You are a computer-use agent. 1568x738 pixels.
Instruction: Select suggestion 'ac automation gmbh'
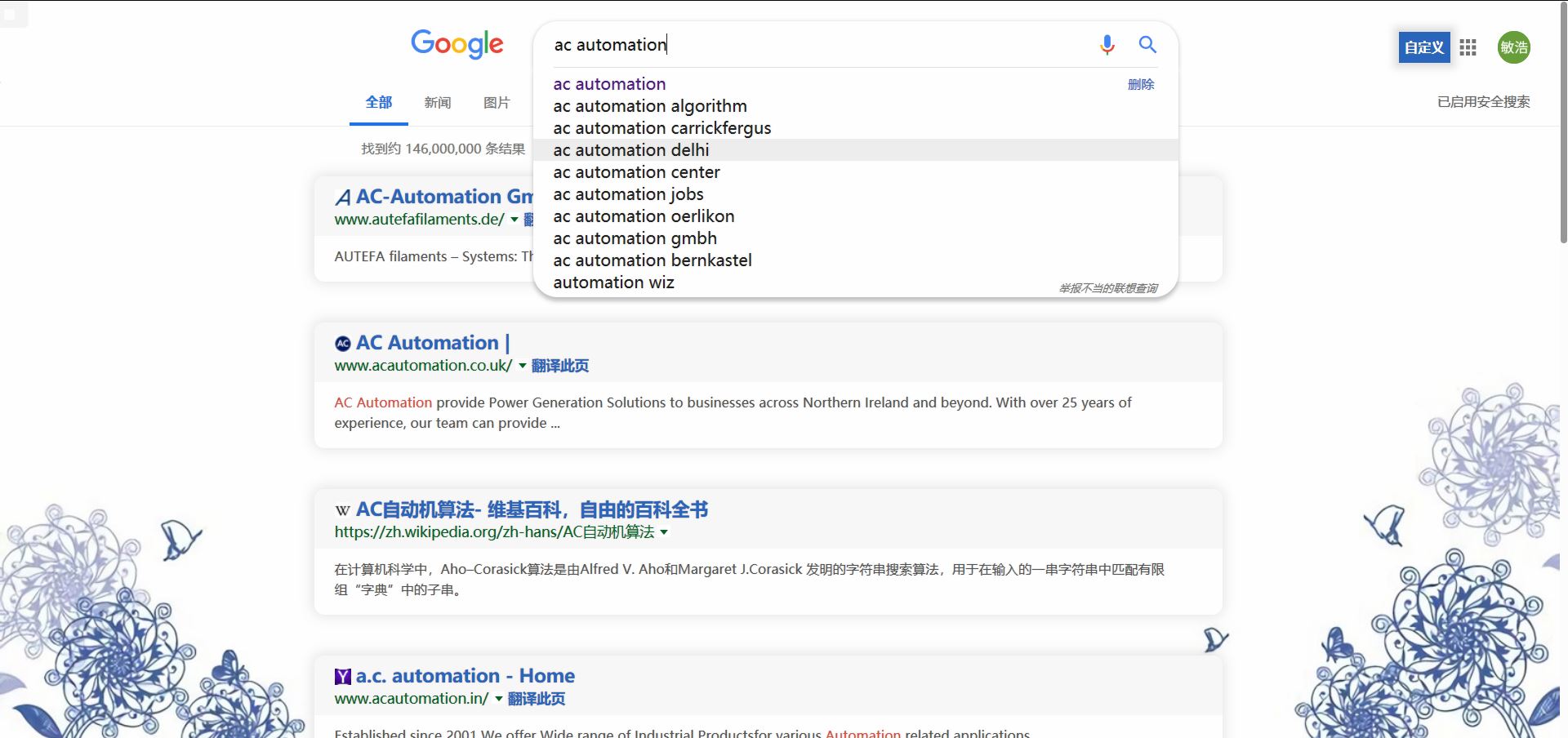pyautogui.click(x=855, y=238)
